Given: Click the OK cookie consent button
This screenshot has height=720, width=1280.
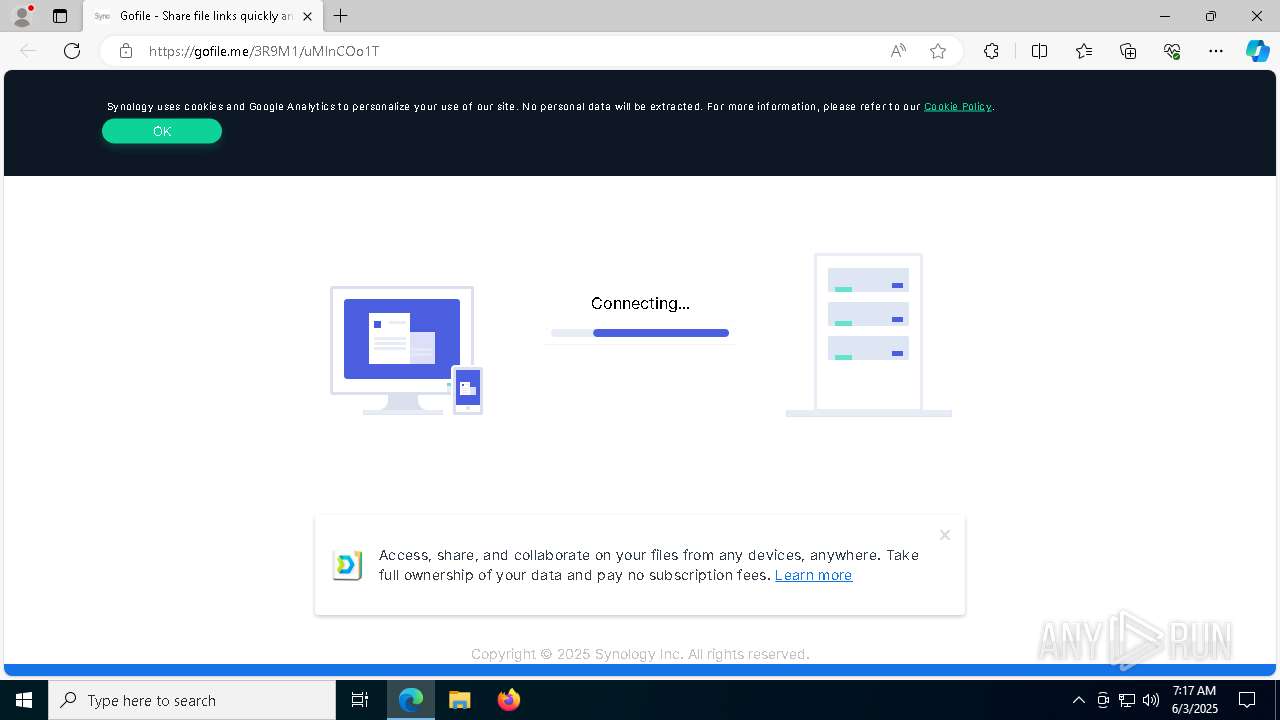Looking at the screenshot, I should tap(162, 131).
